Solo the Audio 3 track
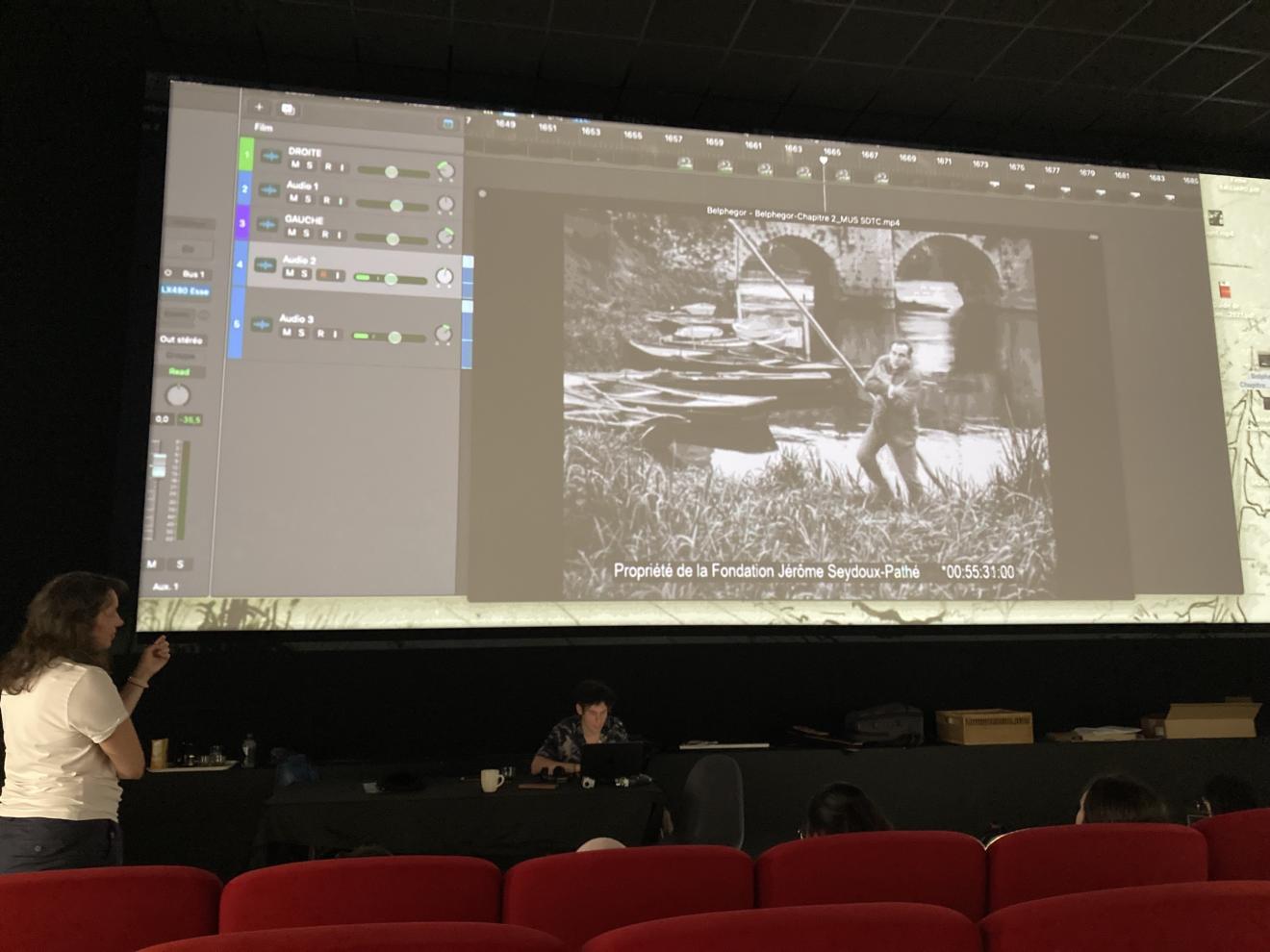 point(301,333)
